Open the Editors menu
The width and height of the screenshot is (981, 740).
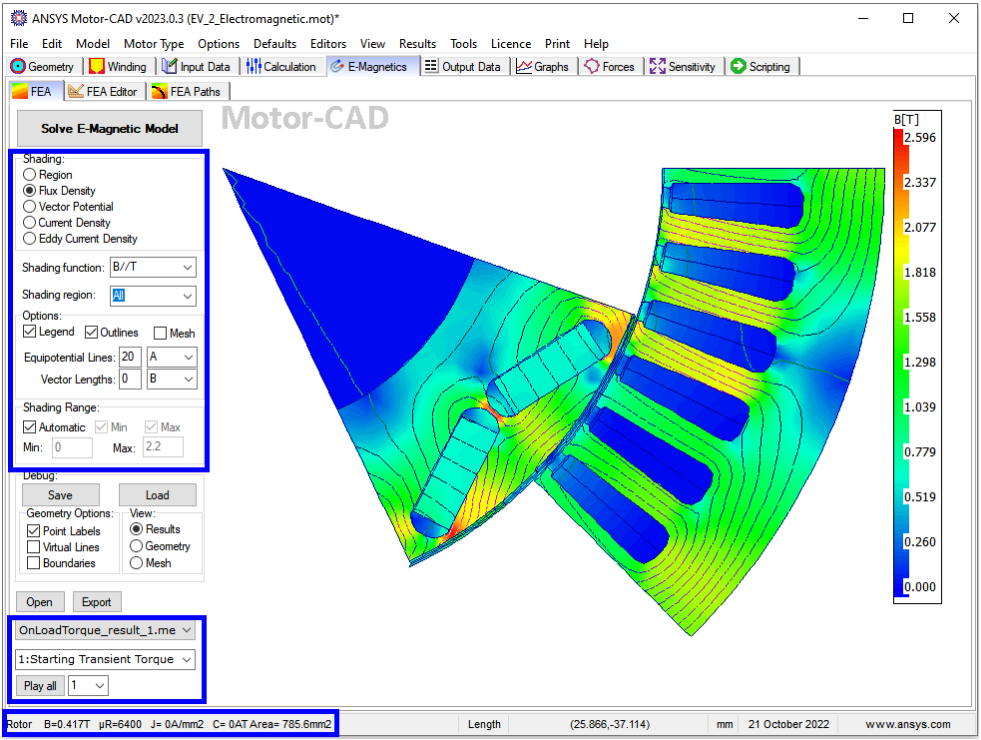[x=328, y=44]
